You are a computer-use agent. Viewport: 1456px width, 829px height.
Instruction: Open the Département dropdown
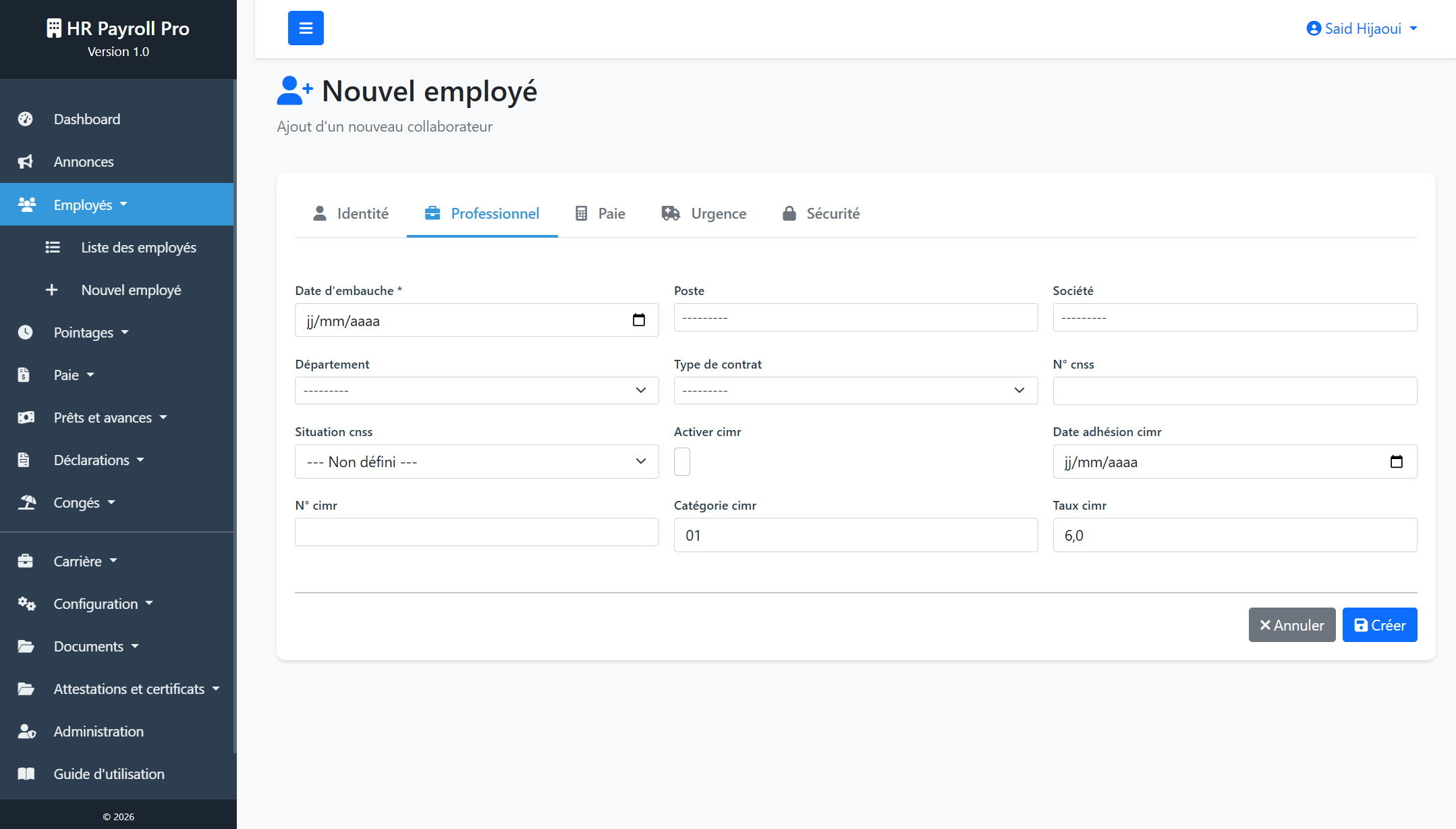(x=477, y=391)
